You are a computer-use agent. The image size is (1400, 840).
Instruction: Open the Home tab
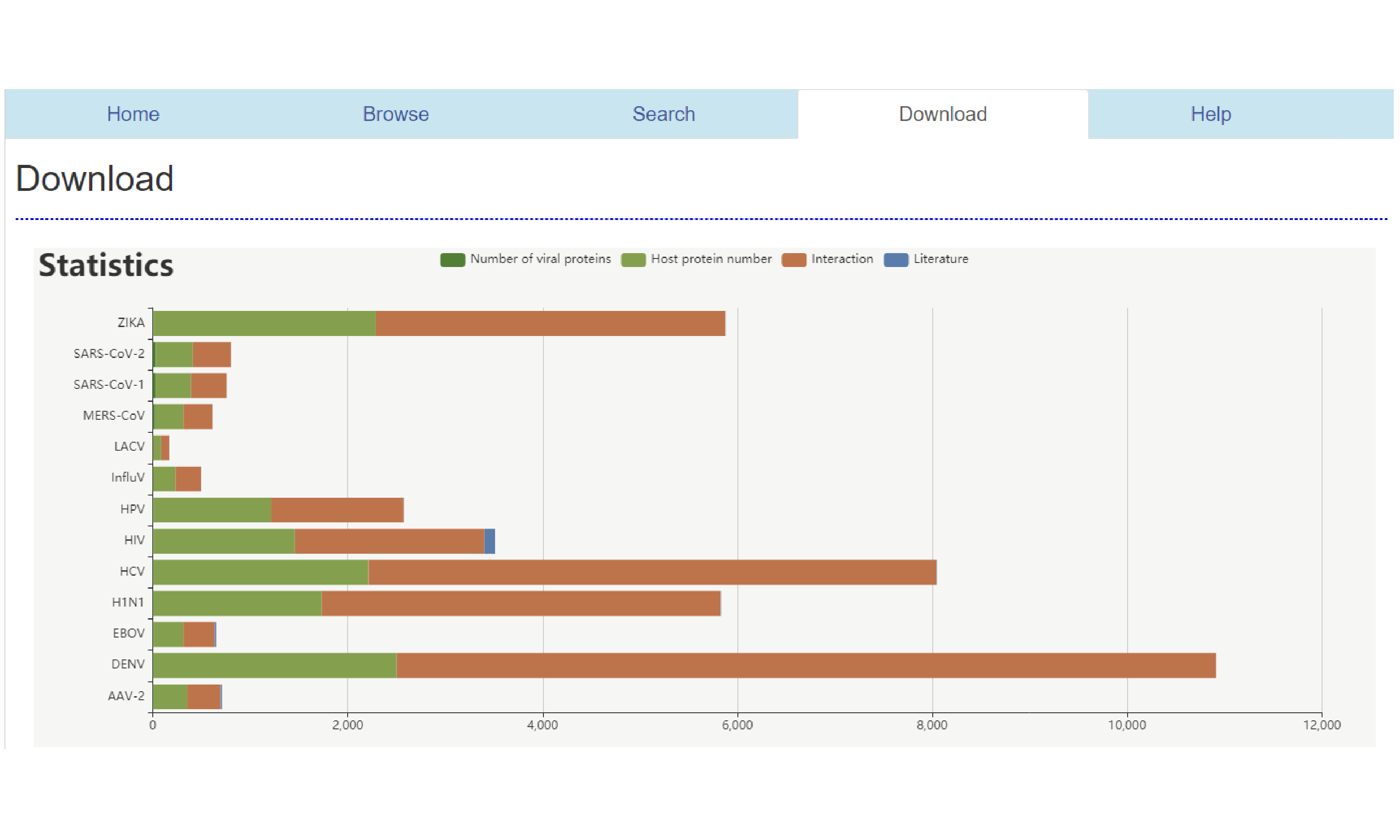(x=133, y=114)
